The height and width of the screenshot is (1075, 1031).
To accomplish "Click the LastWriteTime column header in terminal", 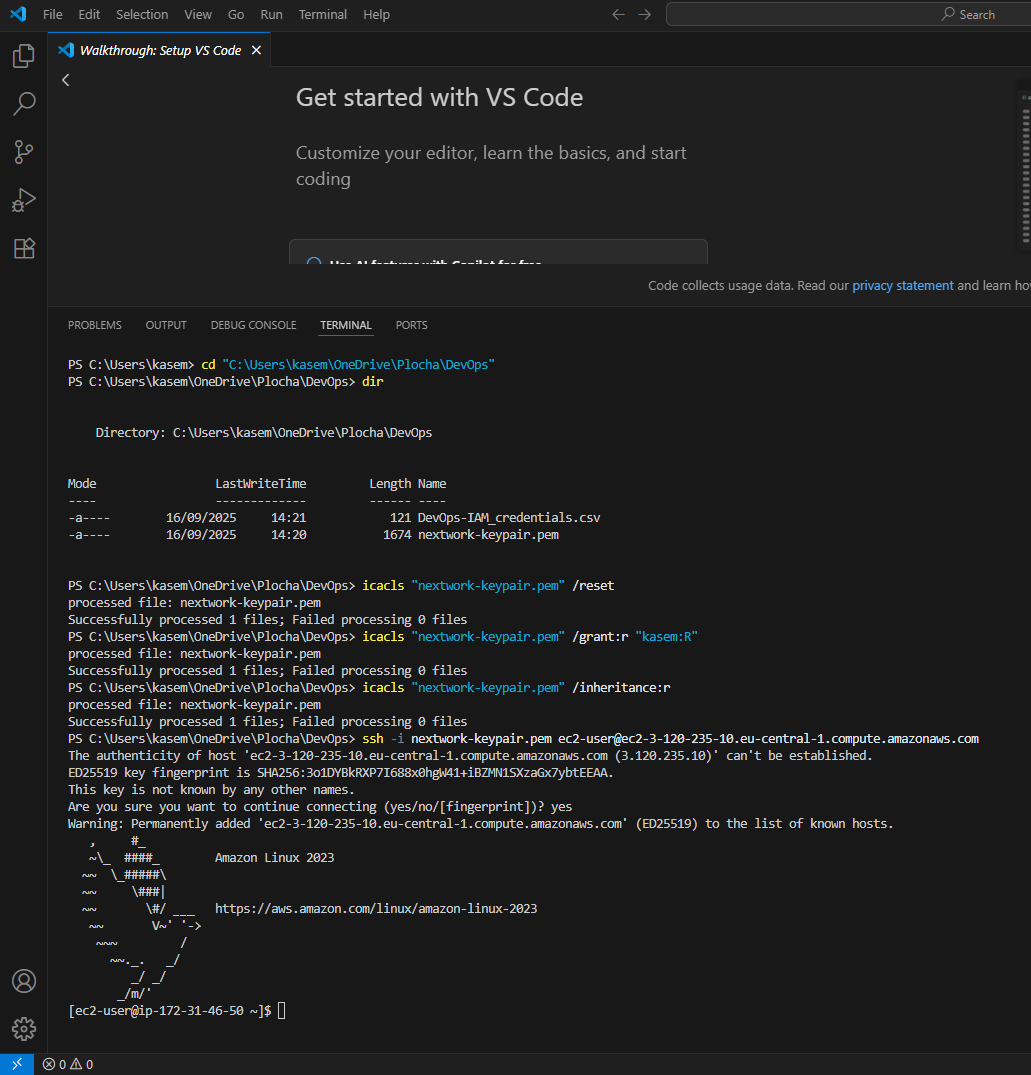I will click(260, 483).
